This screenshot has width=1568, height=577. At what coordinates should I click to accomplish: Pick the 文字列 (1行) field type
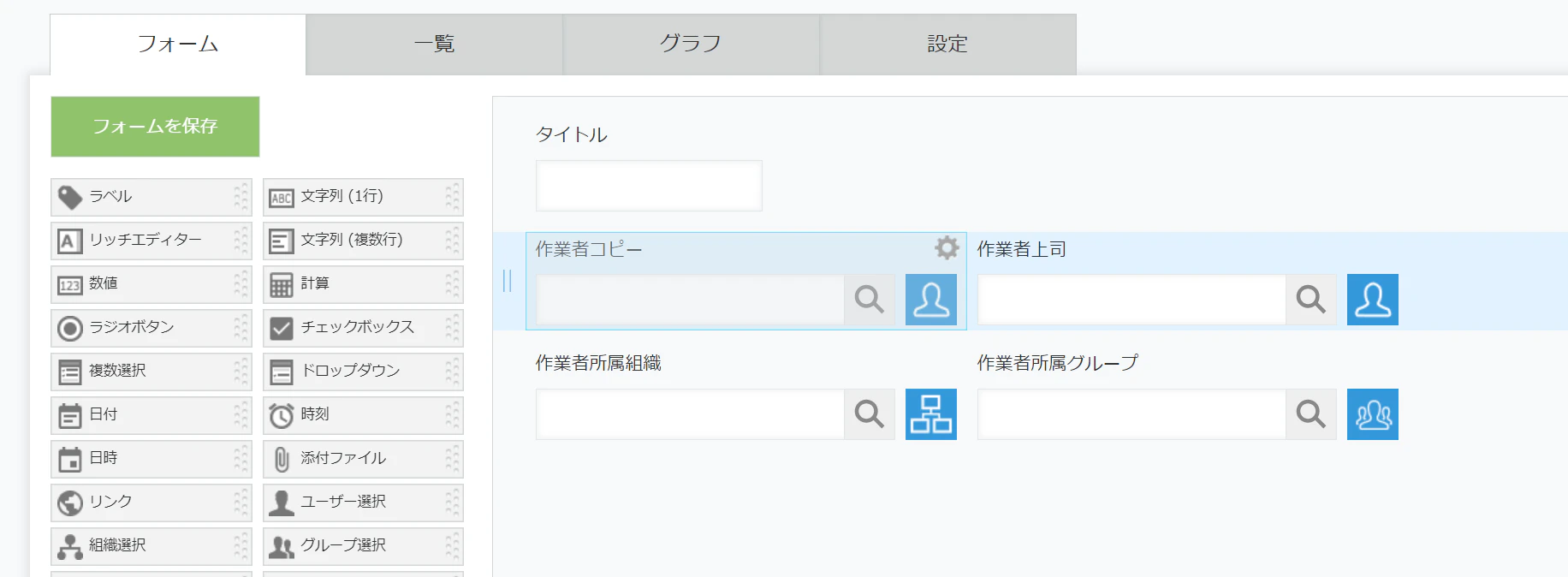click(x=363, y=197)
